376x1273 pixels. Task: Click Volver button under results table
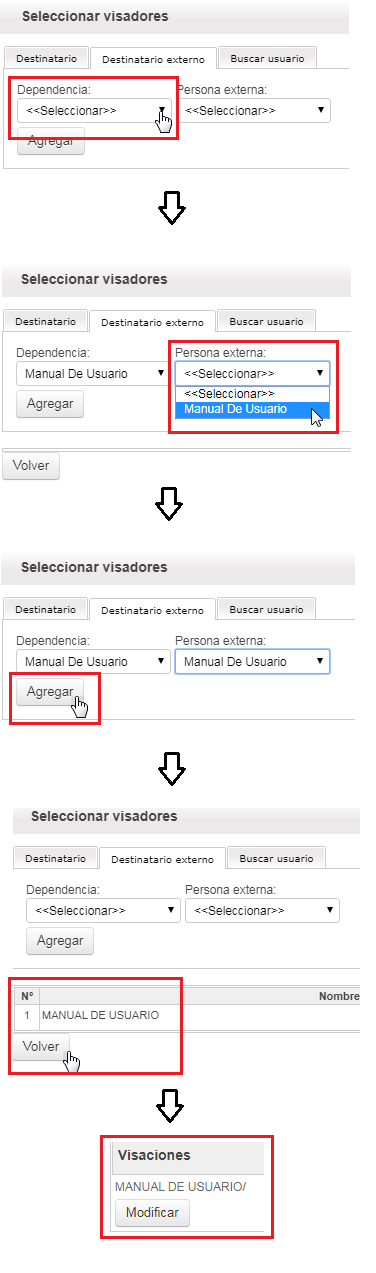(x=42, y=1045)
